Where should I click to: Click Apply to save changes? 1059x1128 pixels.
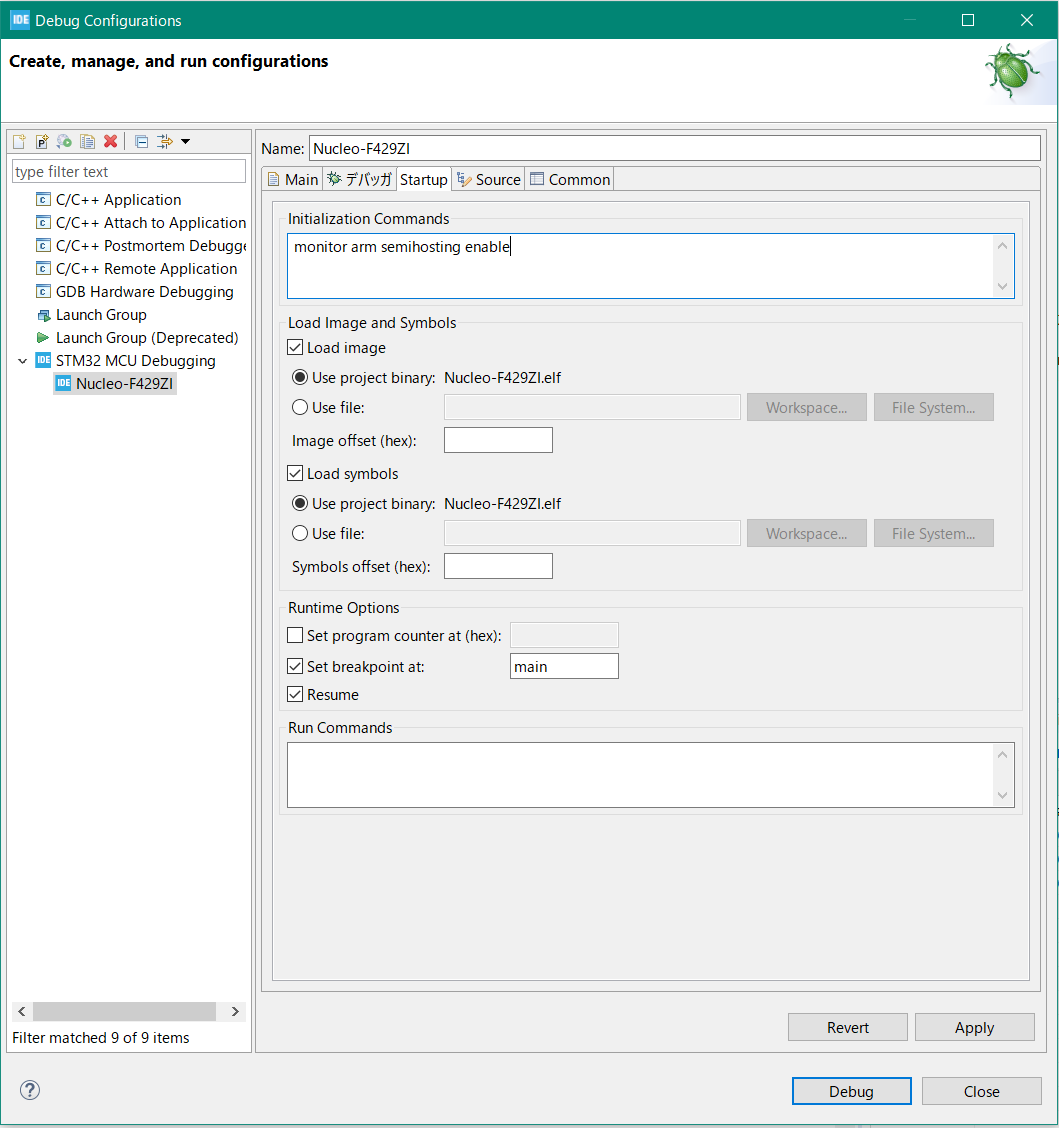[x=974, y=1027]
